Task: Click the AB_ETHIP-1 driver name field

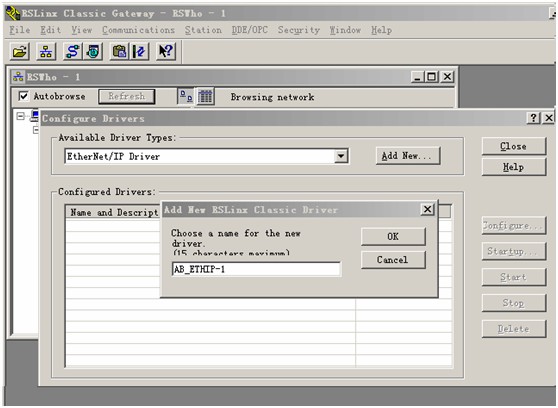Action: 256,269
